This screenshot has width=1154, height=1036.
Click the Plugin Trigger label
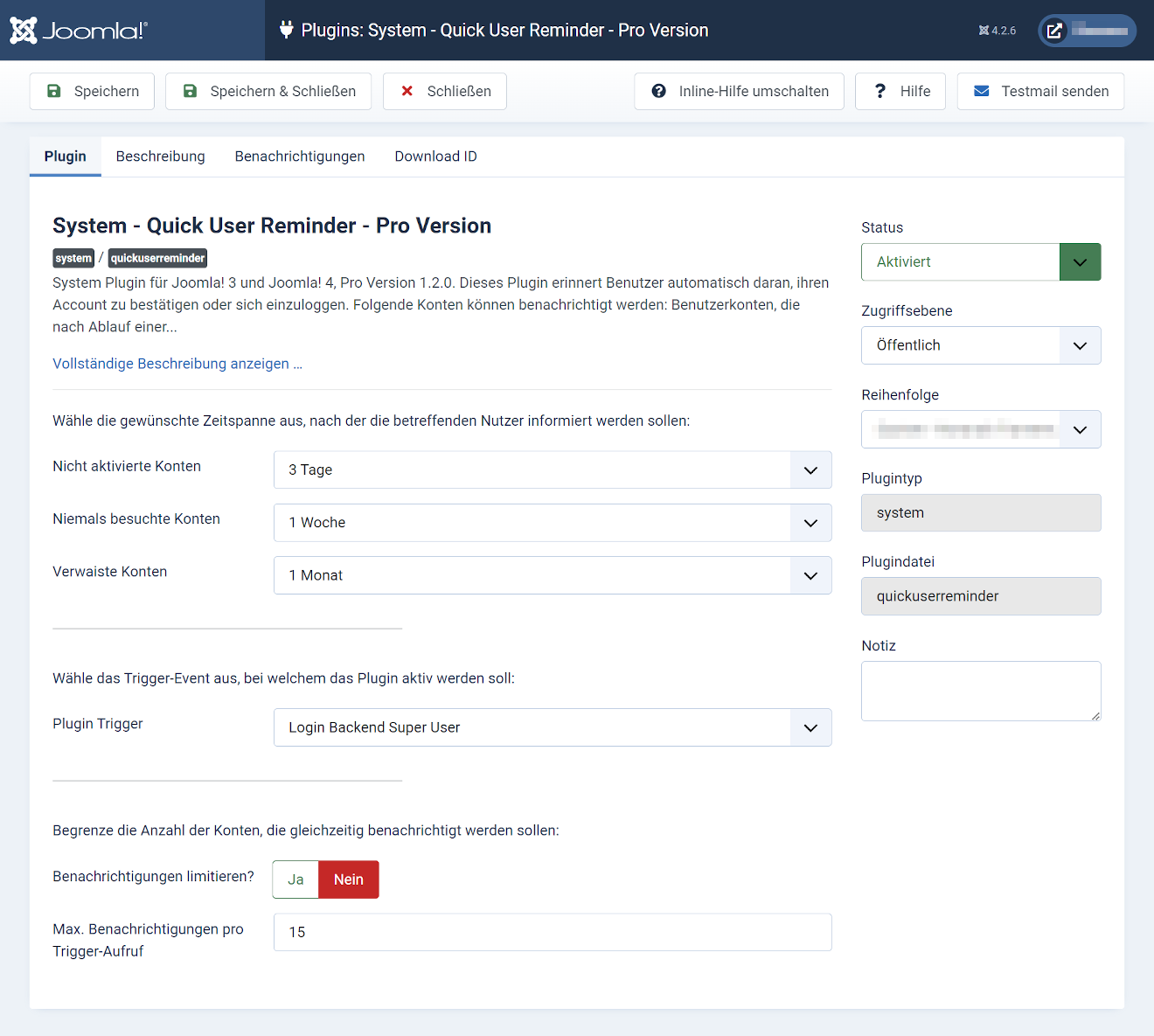(x=98, y=724)
